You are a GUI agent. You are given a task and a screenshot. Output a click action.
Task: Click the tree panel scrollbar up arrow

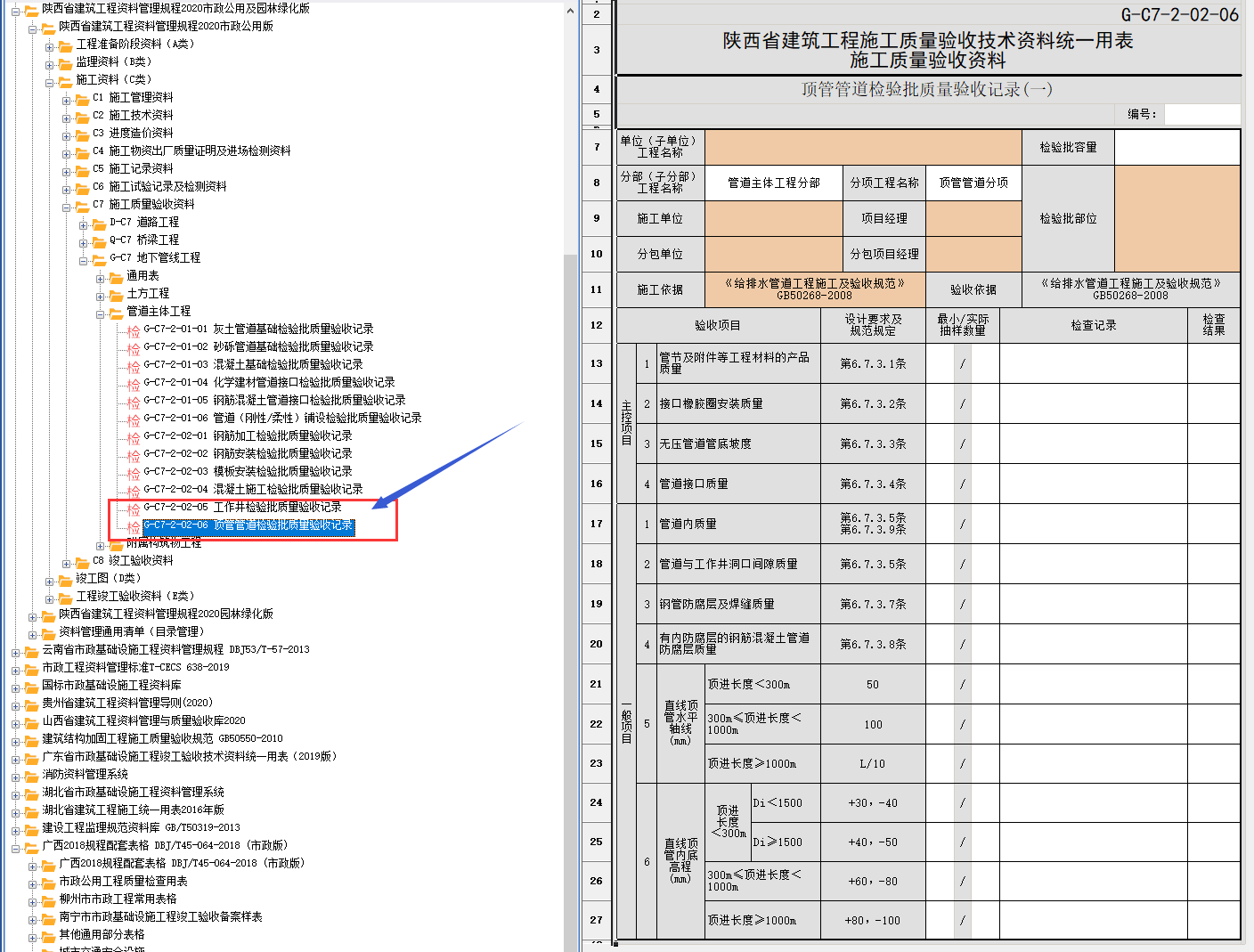tap(571, 12)
